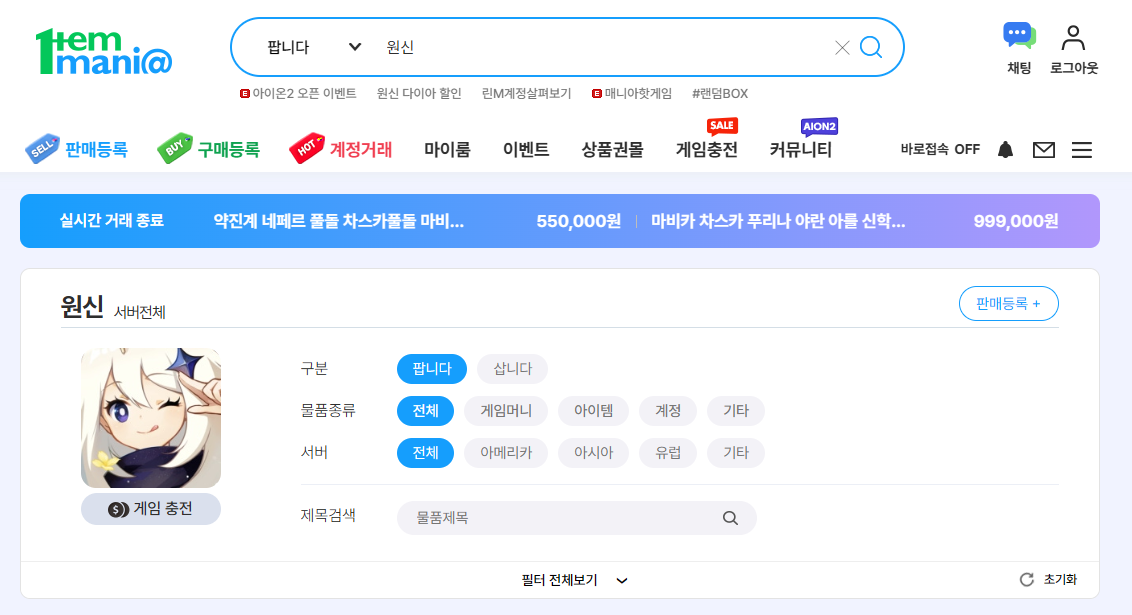1132x615 pixels.
Task: Click 실시간 거래 종료 banner label
Action: (x=111, y=221)
